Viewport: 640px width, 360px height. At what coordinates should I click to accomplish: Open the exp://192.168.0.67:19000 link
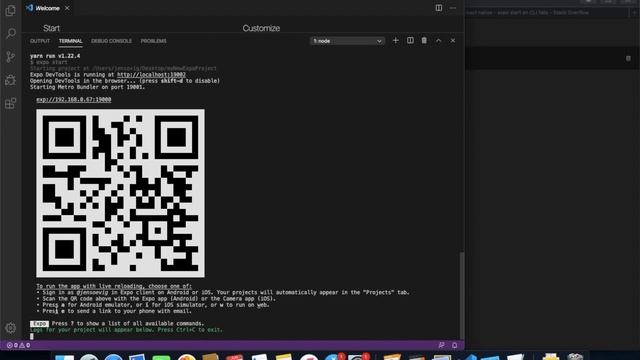73,100
